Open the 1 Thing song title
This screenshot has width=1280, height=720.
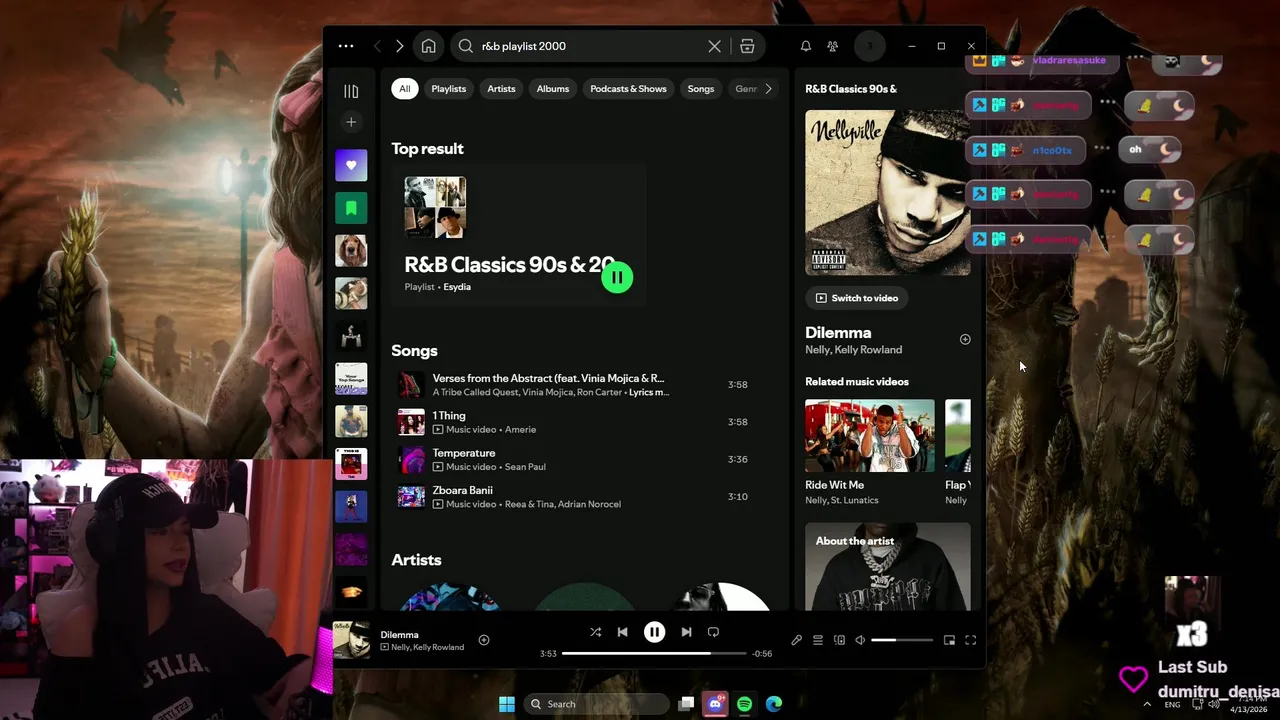click(449, 416)
